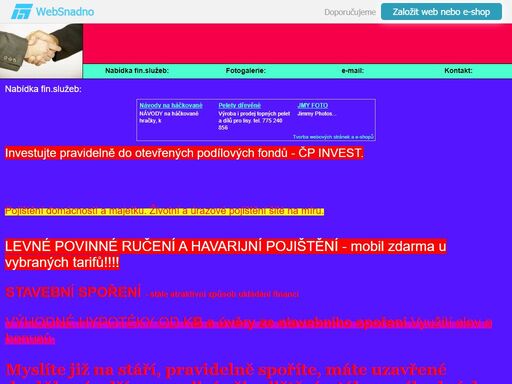Click the STAVEBNÍ SPOŘENÍ heading
Viewport: 512px width, 384px height.
(73, 292)
